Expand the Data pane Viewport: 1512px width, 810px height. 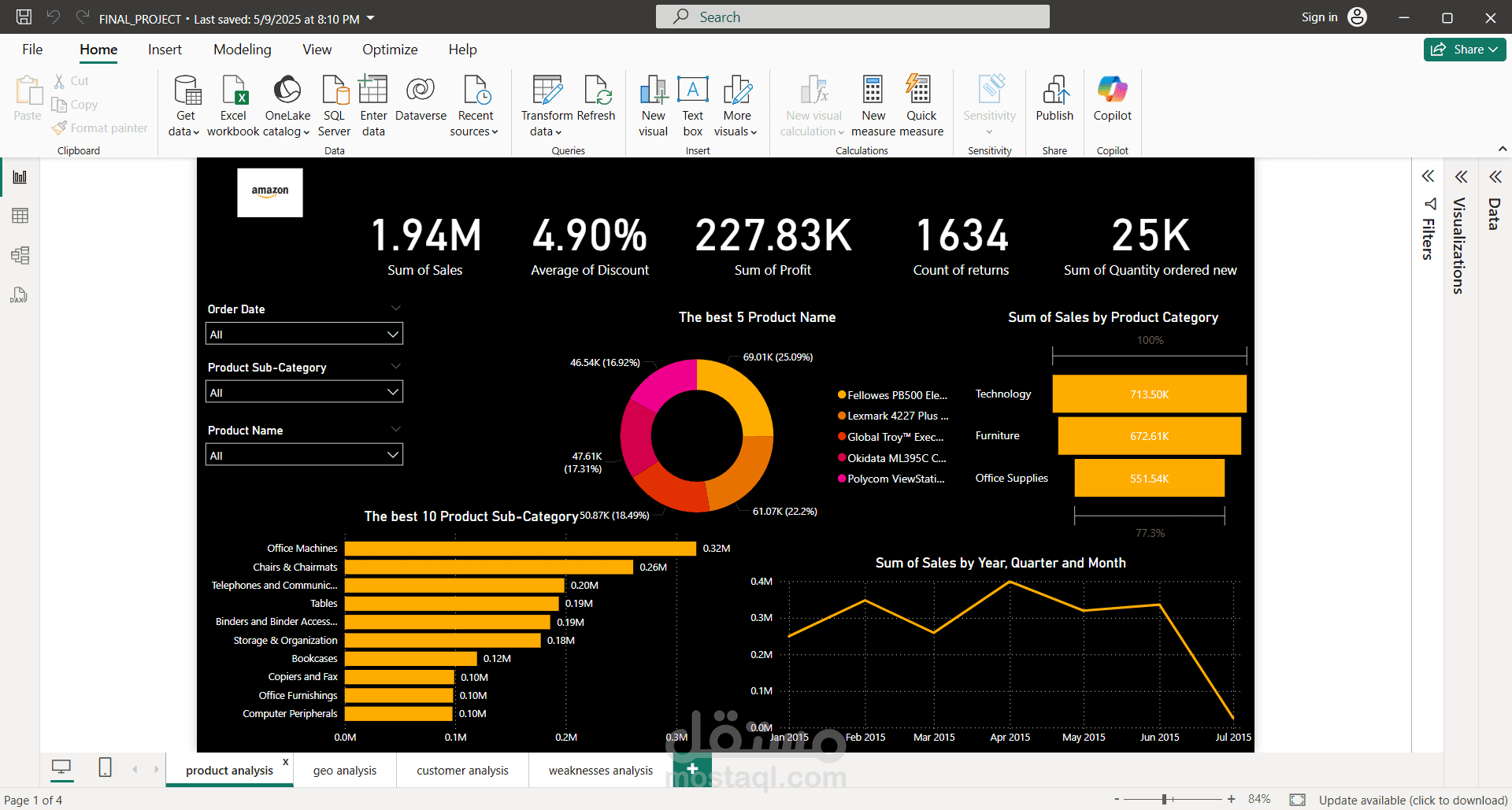pos(1495,176)
